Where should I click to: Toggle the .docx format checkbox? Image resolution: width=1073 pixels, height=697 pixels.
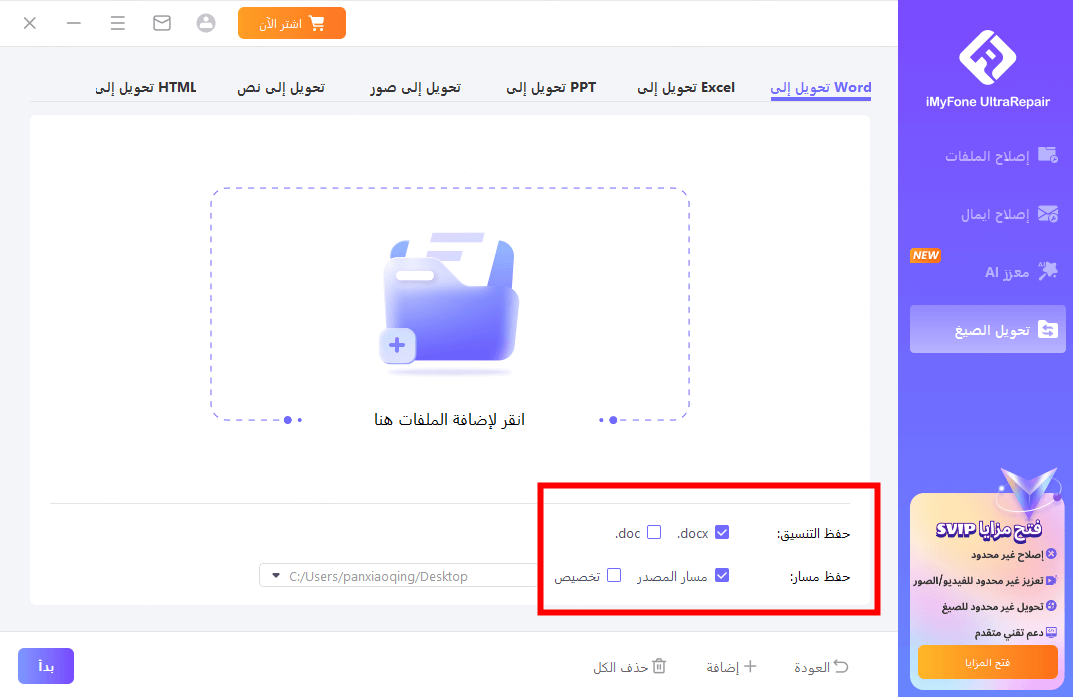click(722, 532)
